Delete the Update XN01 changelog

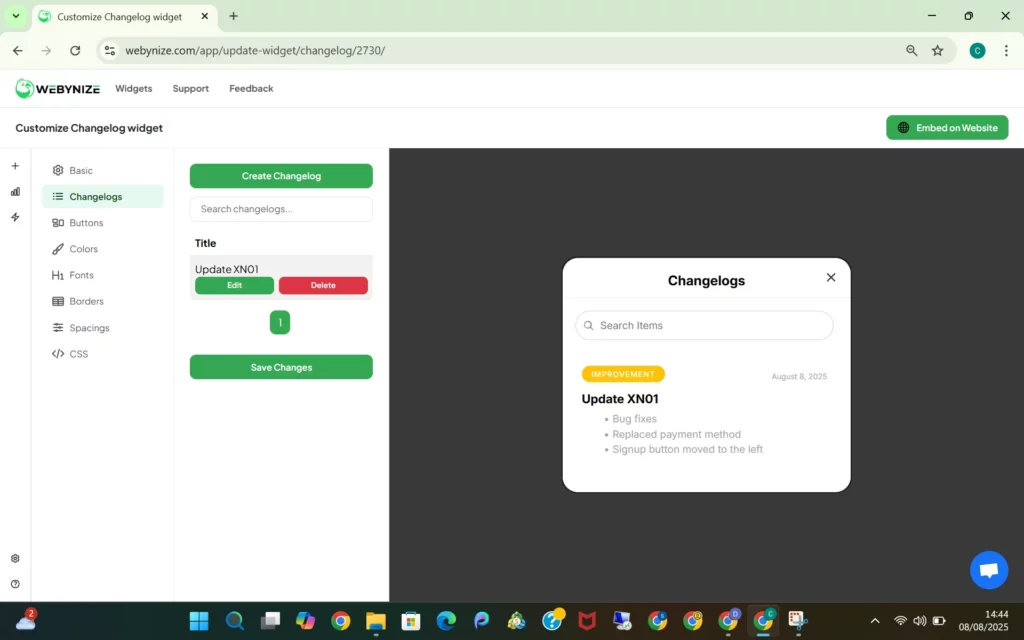(x=323, y=285)
